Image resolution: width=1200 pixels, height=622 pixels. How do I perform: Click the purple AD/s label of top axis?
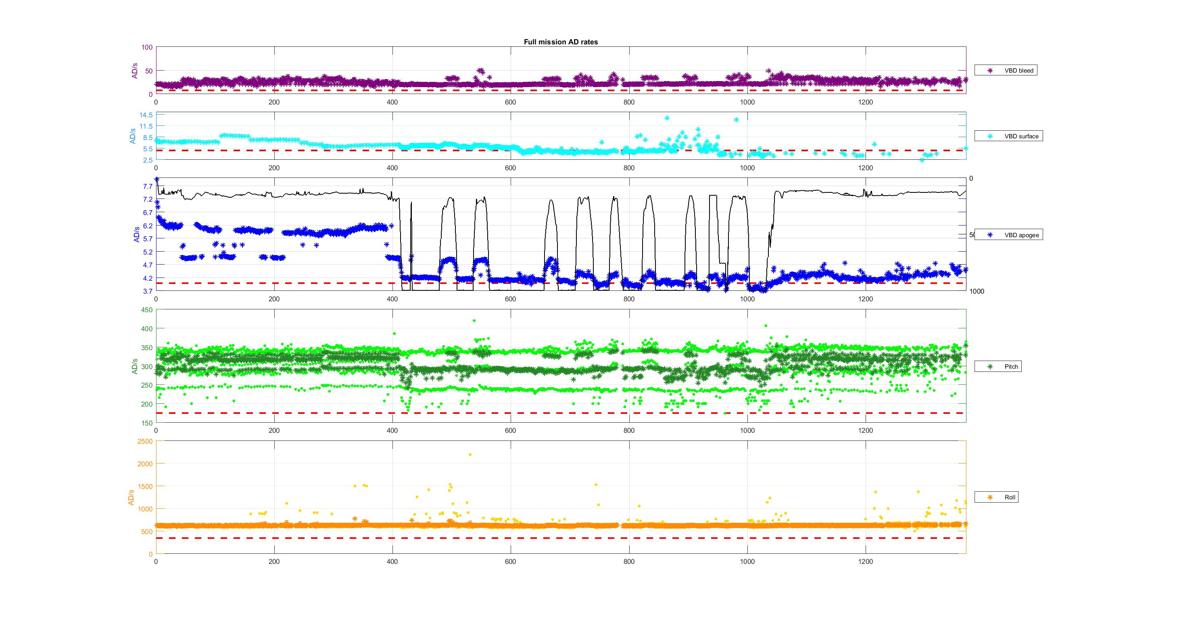pyautogui.click(x=134, y=70)
